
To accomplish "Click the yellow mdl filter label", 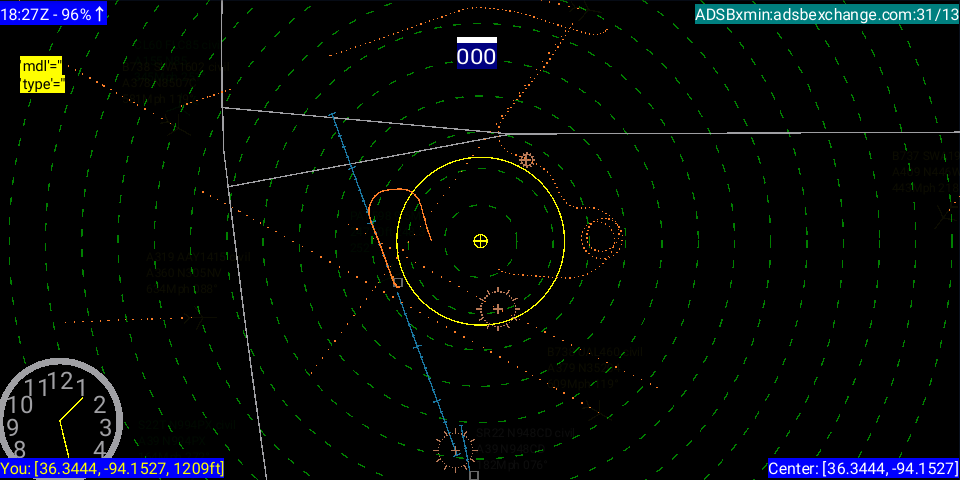I will 41,66.
